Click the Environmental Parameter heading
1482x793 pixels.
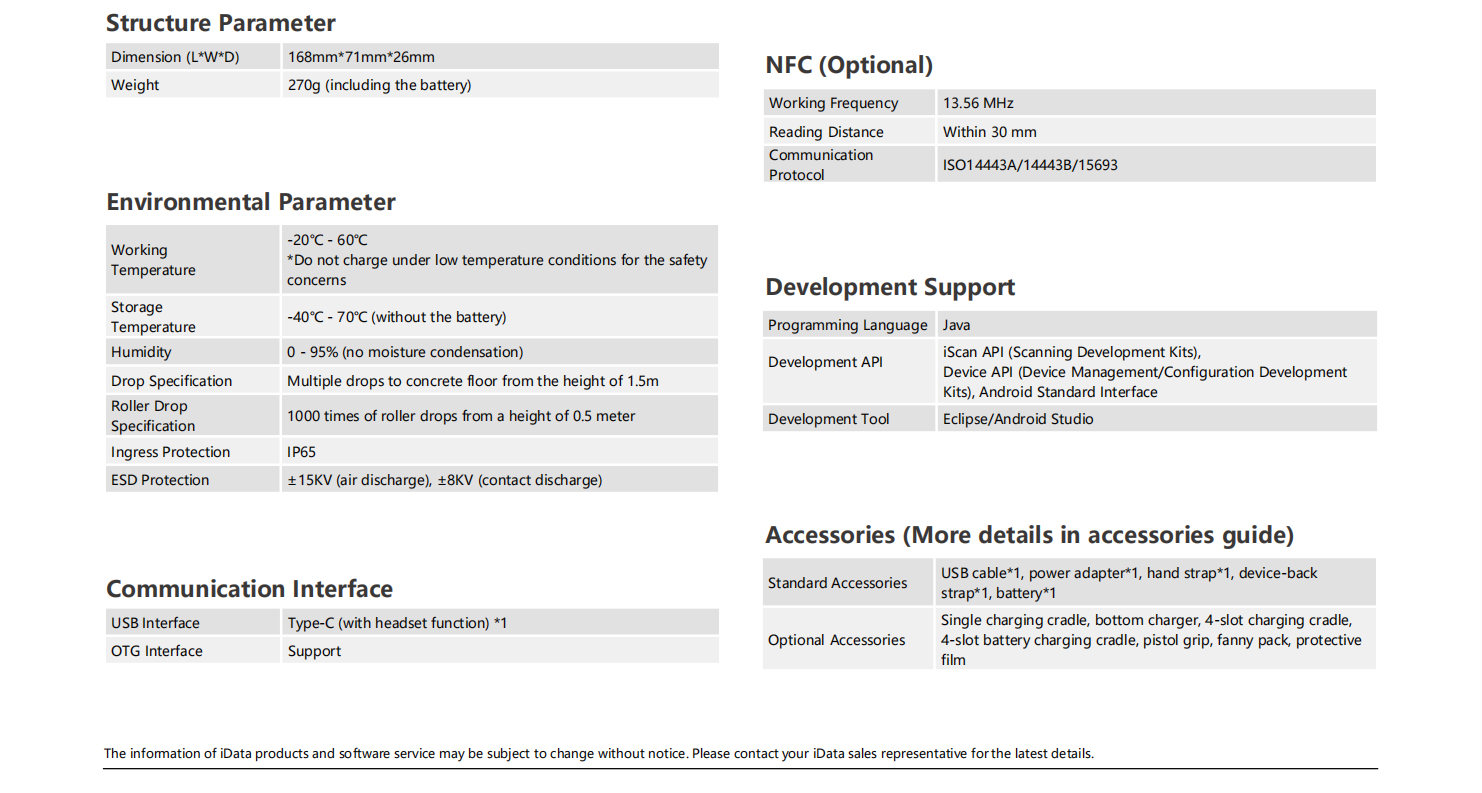tap(251, 202)
